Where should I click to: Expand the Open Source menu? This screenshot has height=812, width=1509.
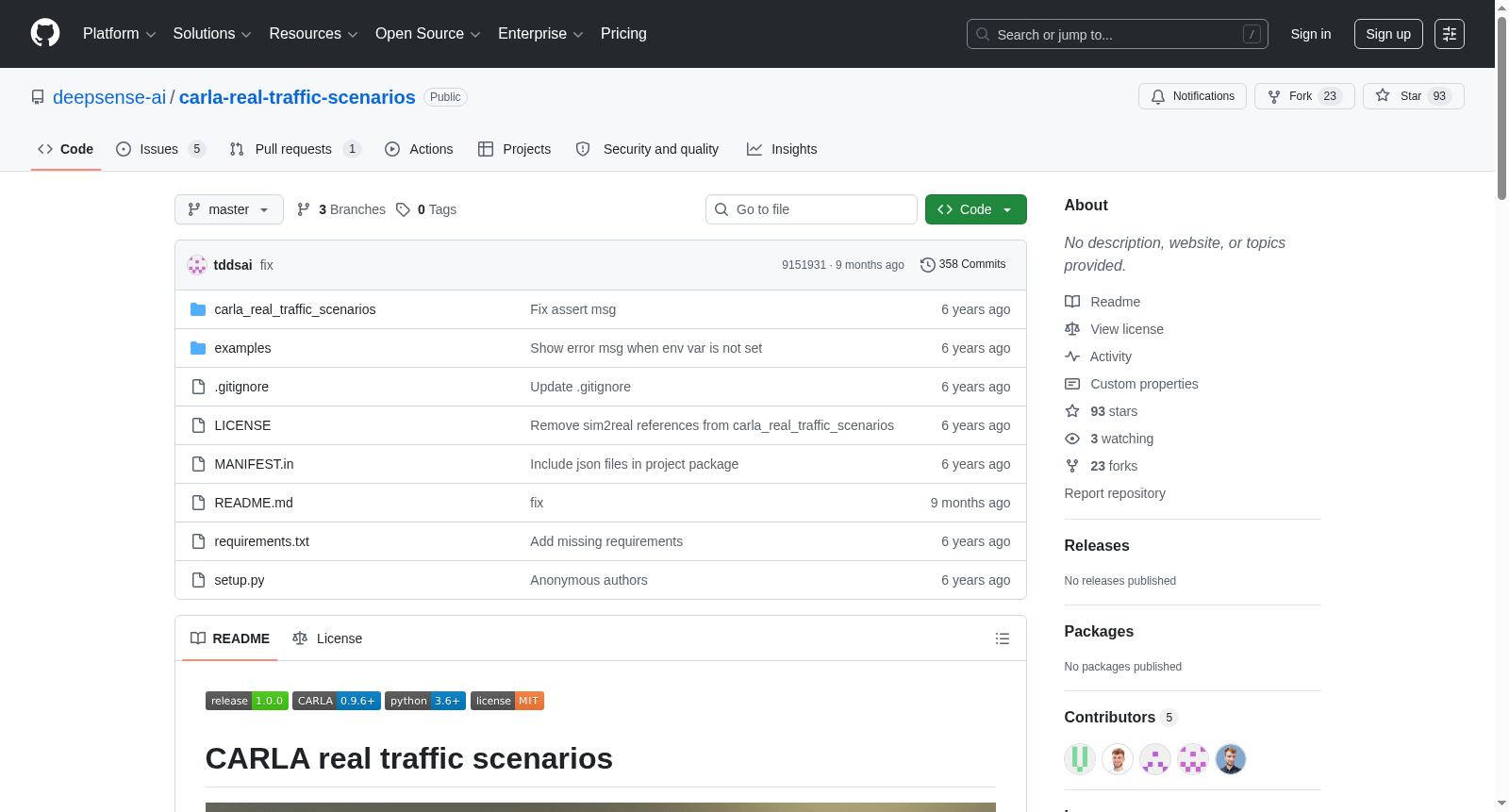(x=428, y=34)
